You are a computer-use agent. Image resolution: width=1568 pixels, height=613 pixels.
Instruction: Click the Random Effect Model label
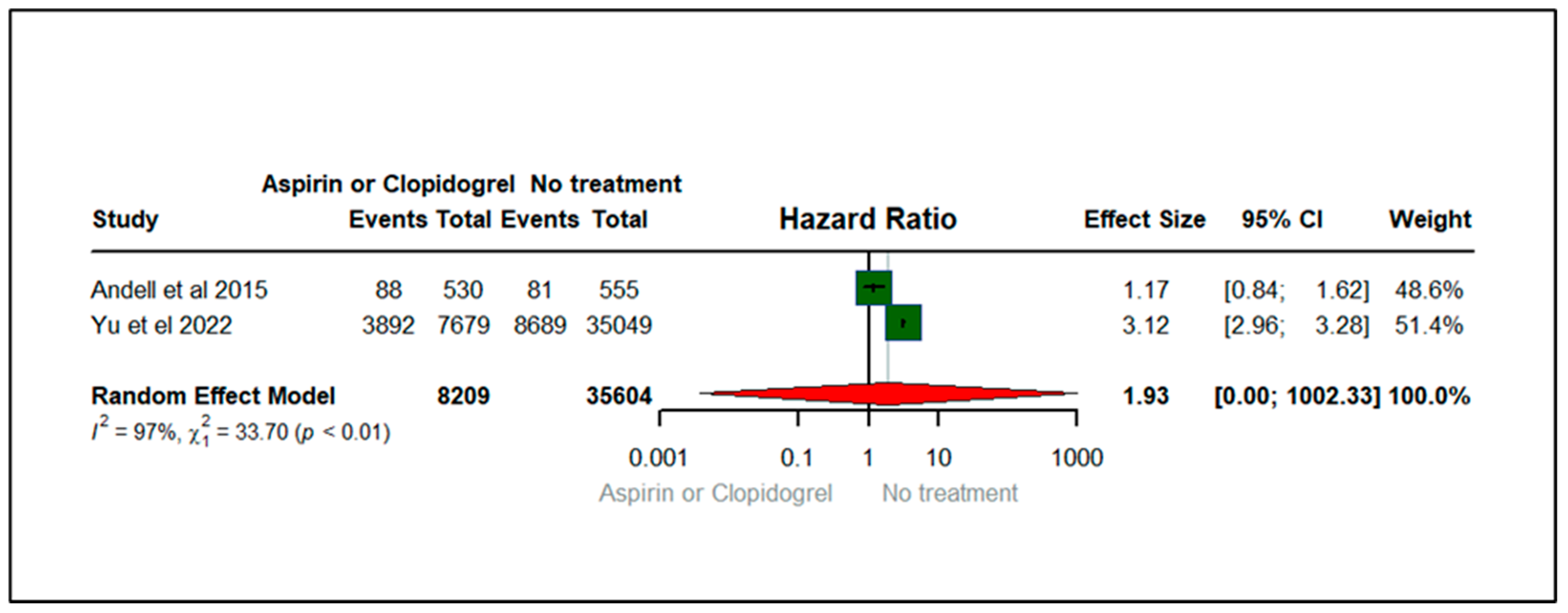pyautogui.click(x=213, y=395)
